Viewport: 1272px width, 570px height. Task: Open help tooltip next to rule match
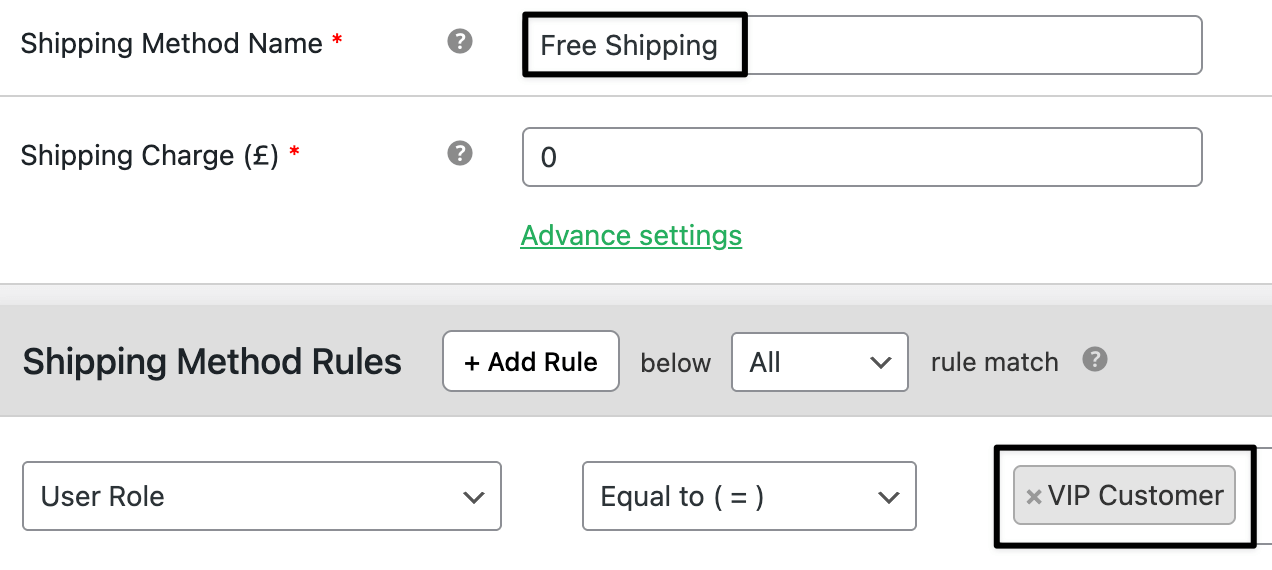(x=1095, y=359)
